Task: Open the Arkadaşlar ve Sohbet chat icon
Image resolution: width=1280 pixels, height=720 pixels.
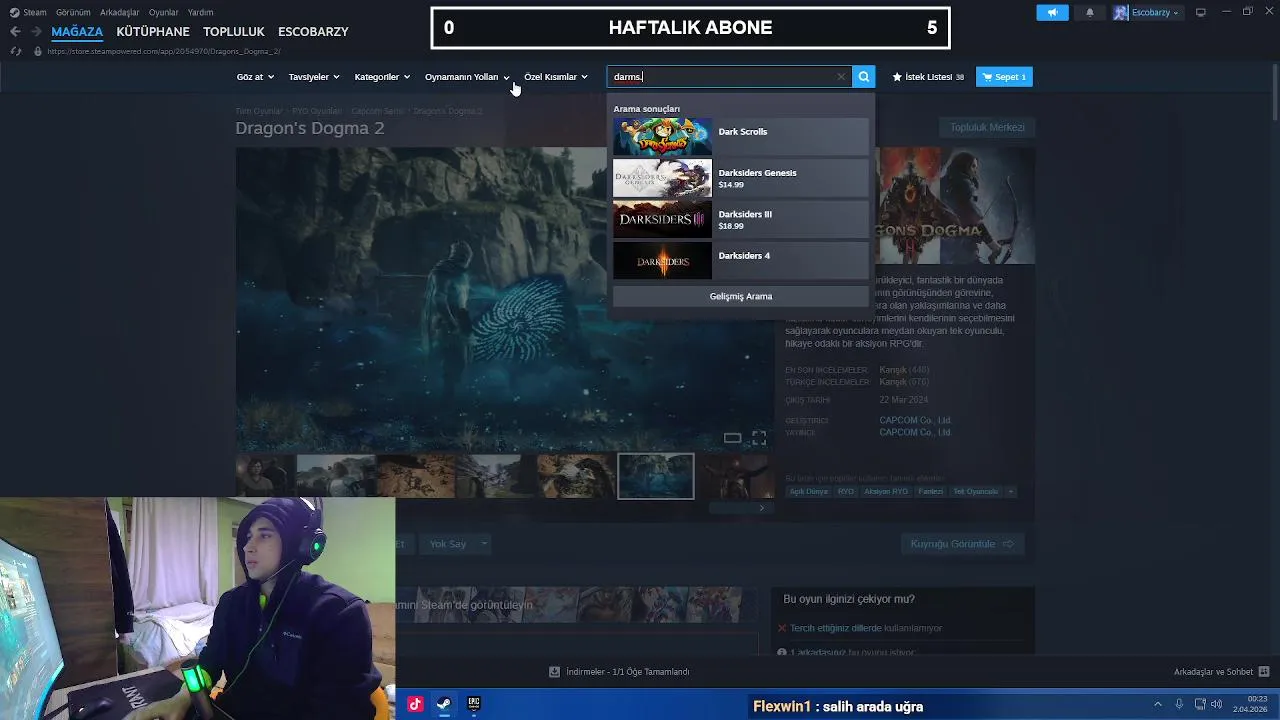Action: tap(1264, 672)
